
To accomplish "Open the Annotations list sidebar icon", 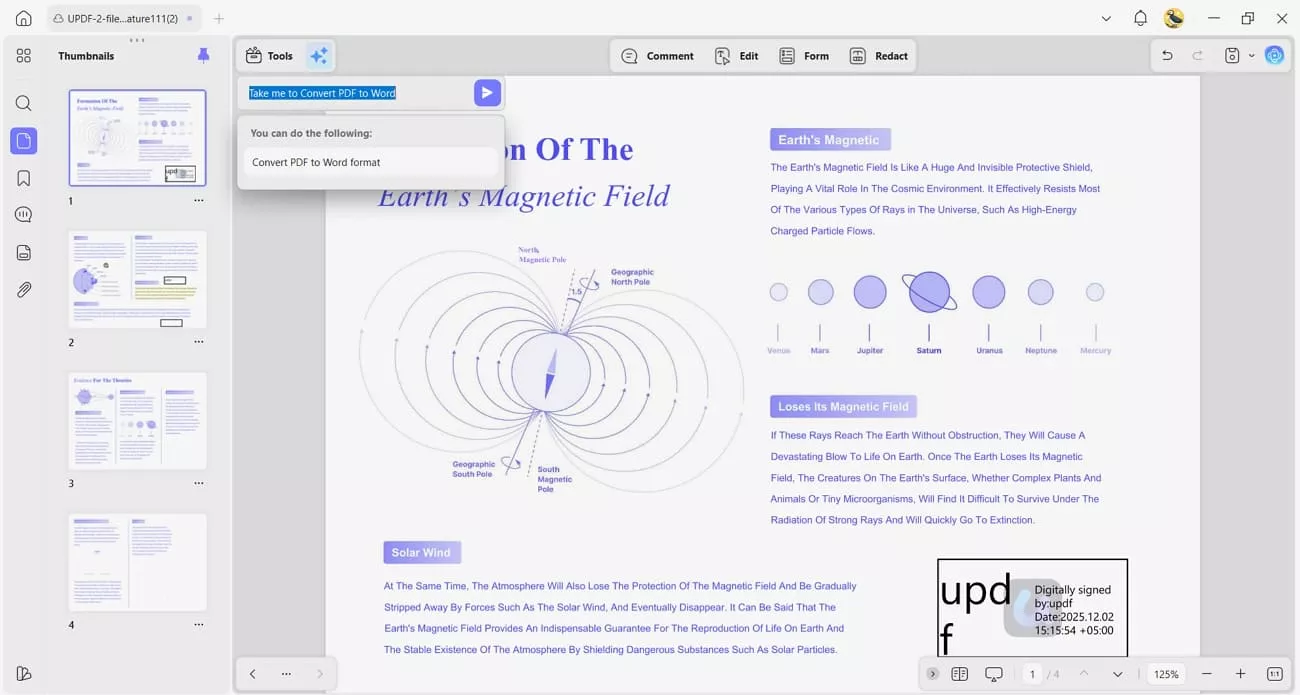I will click(23, 214).
